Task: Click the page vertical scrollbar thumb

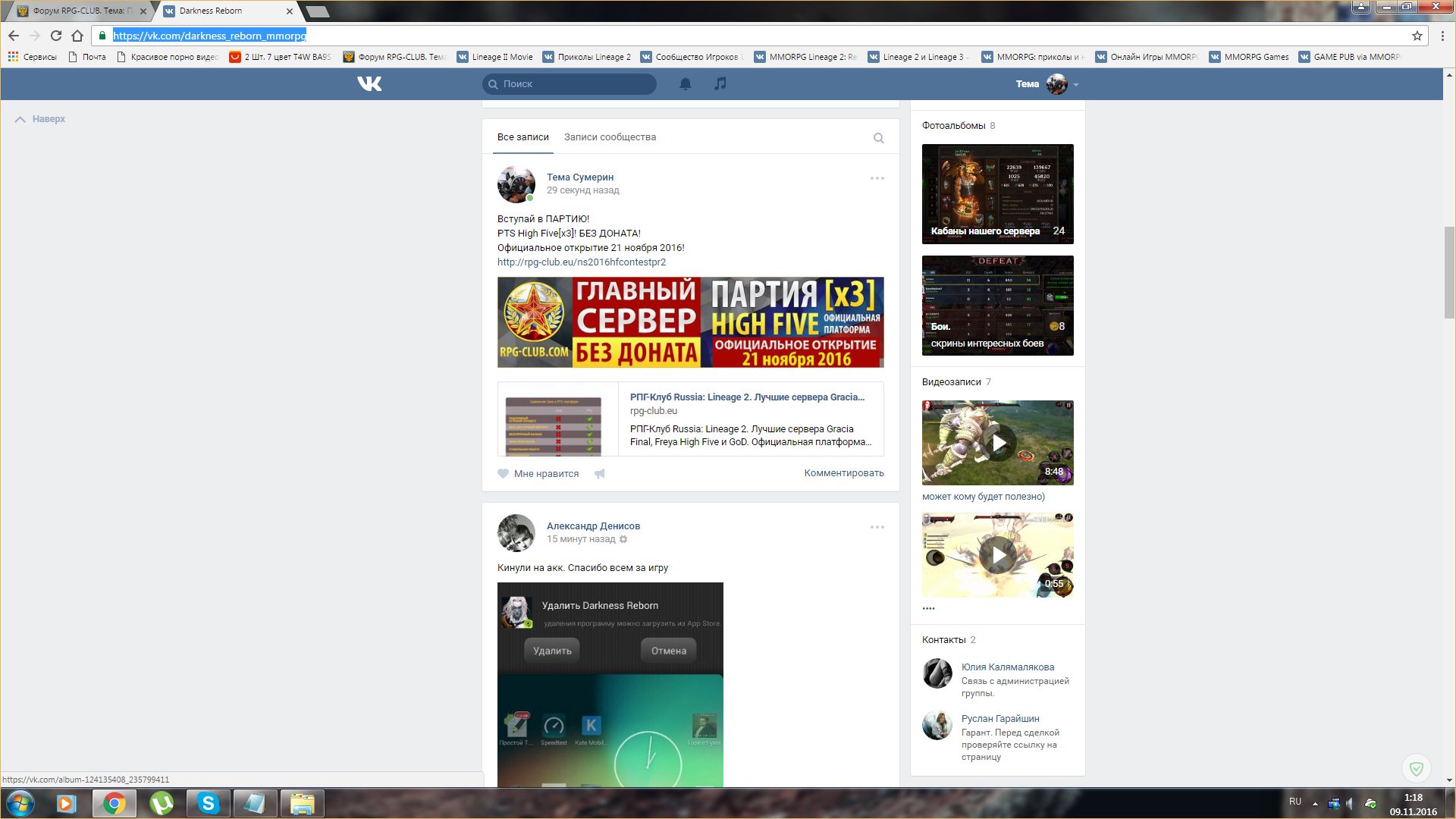Action: pos(1449,273)
